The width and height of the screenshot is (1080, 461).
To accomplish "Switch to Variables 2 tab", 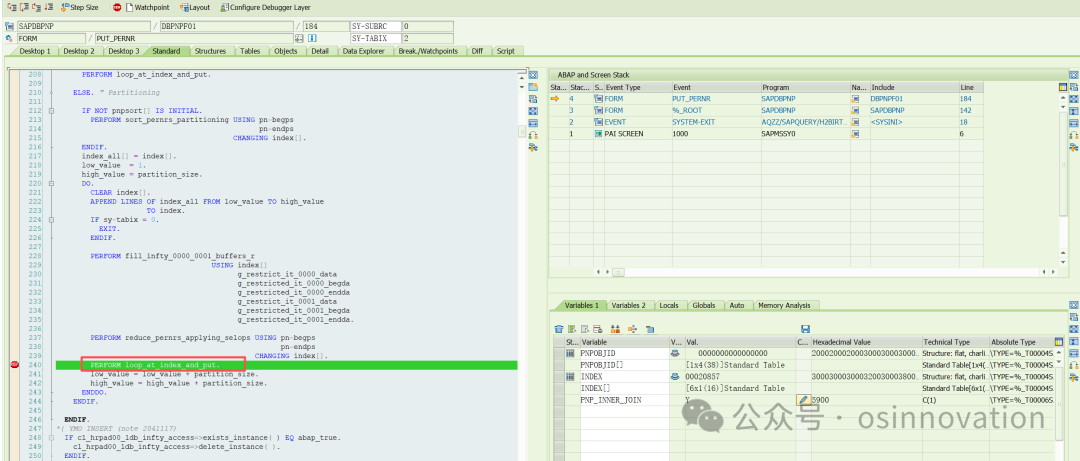I will [629, 305].
